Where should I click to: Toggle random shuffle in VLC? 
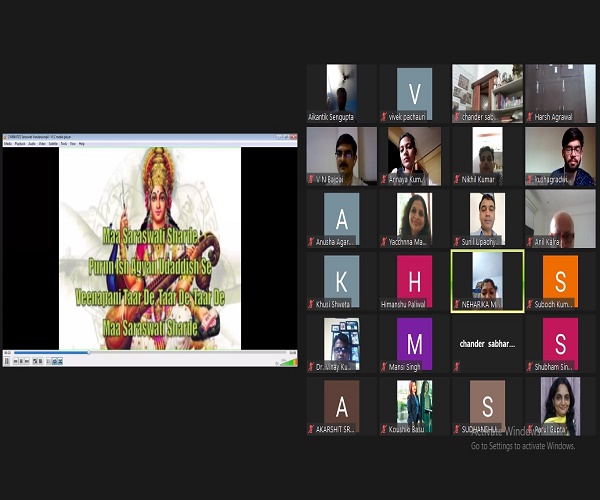click(x=60, y=361)
